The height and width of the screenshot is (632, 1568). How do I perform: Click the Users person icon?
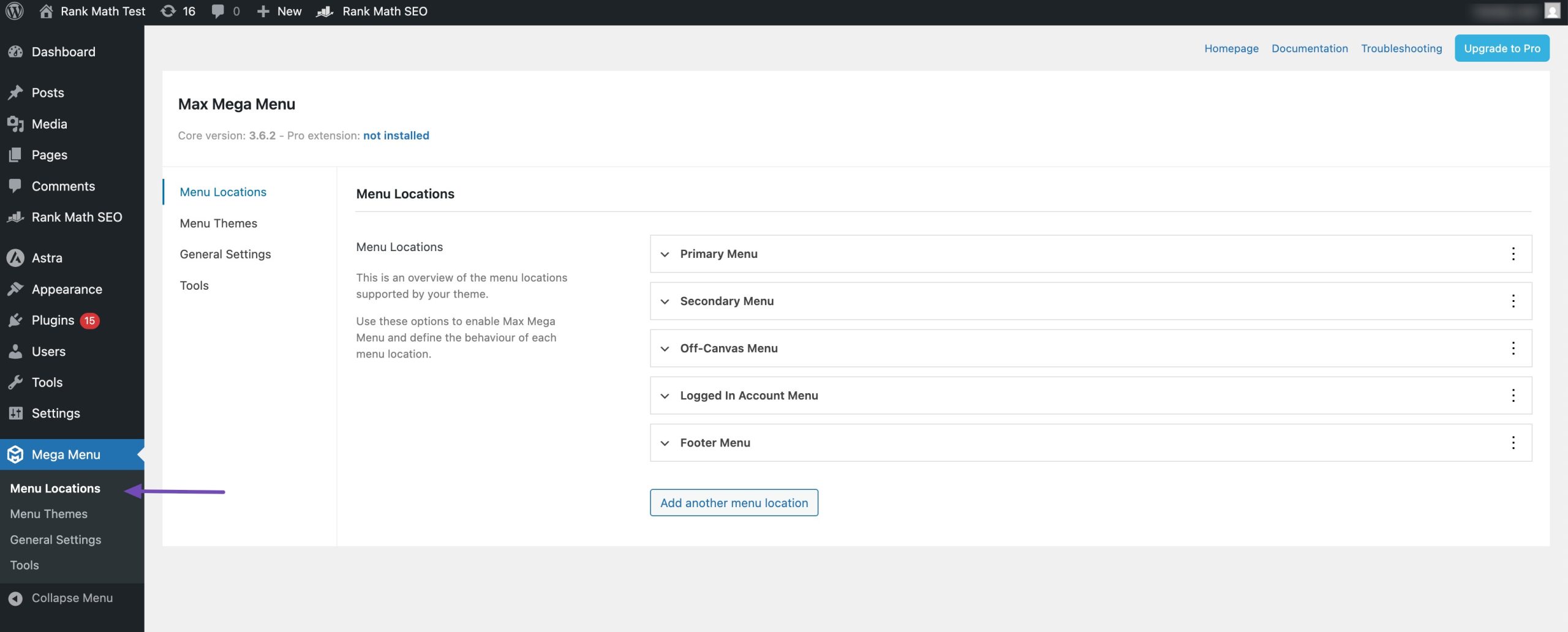pos(15,352)
